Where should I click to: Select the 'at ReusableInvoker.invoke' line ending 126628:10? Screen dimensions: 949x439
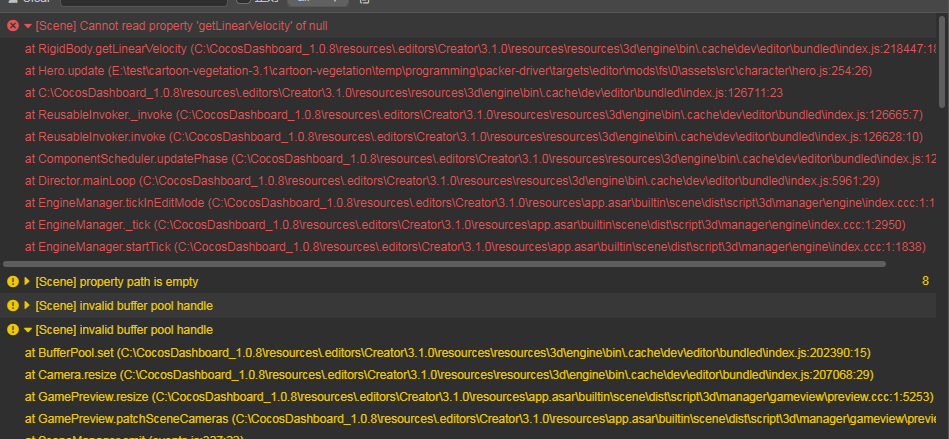tap(474, 137)
